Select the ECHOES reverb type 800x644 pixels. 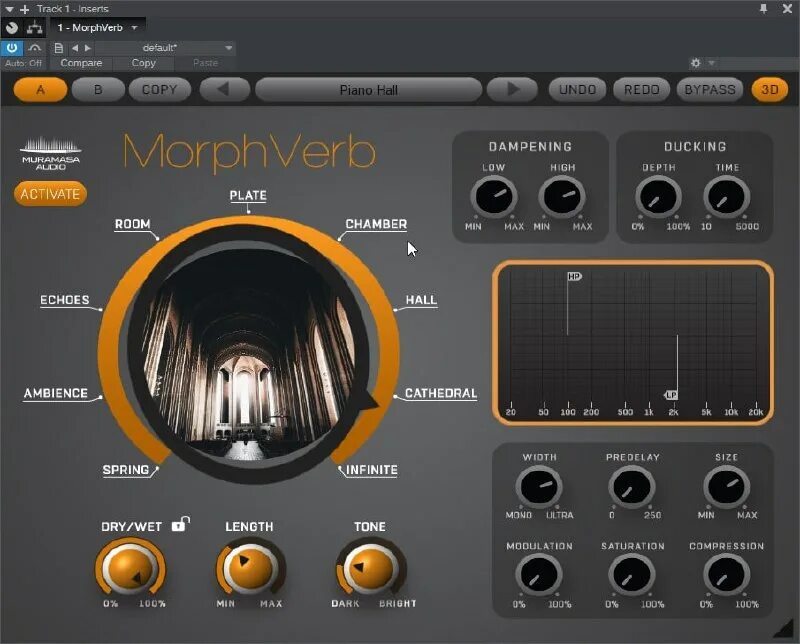tap(64, 300)
